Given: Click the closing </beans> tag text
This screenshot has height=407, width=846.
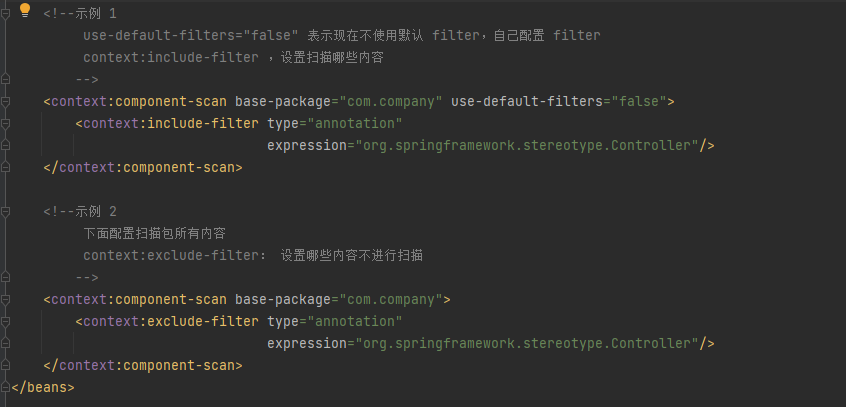Looking at the screenshot, I should pos(43,388).
